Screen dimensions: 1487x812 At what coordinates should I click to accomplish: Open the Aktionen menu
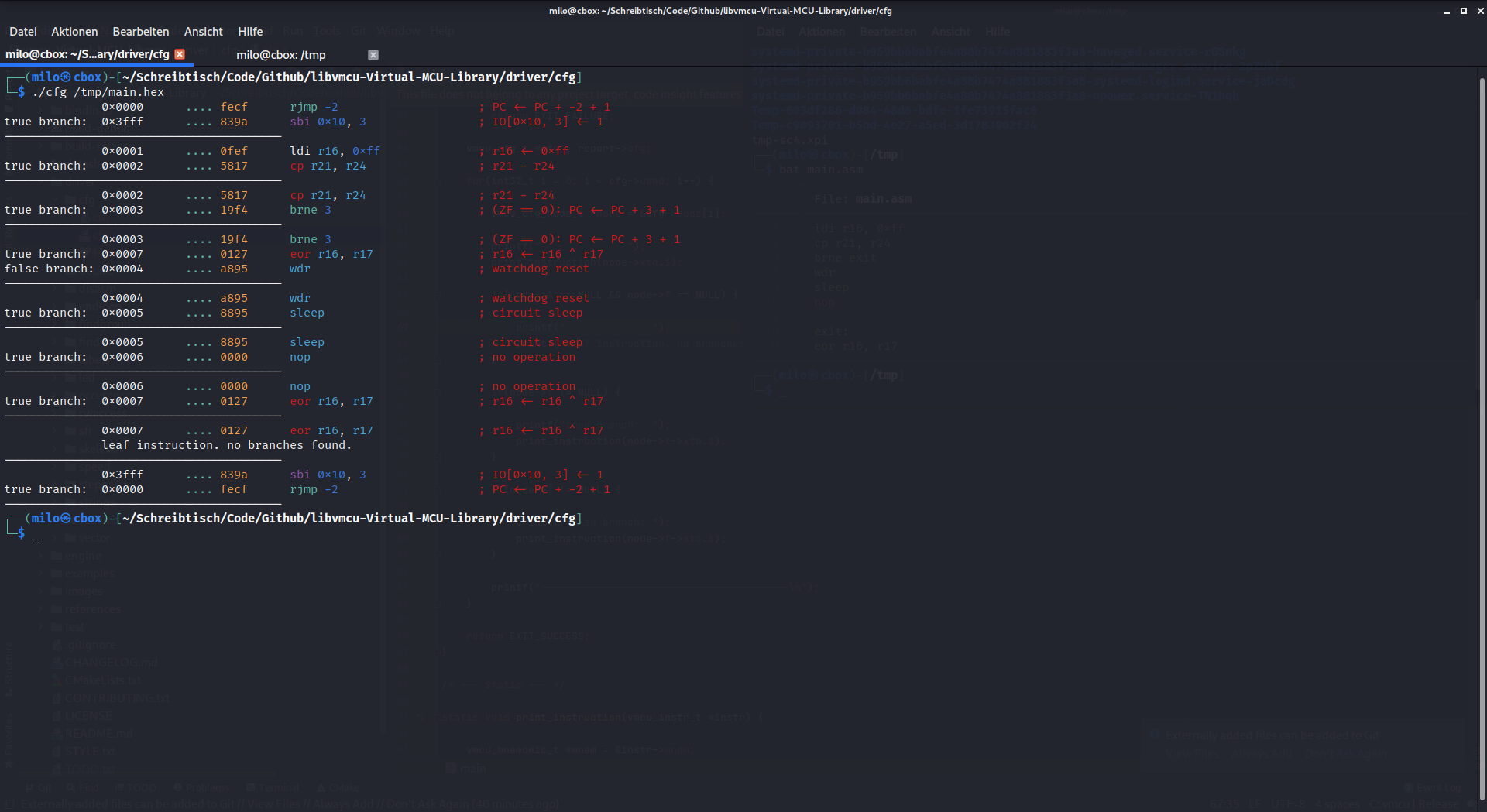[74, 32]
